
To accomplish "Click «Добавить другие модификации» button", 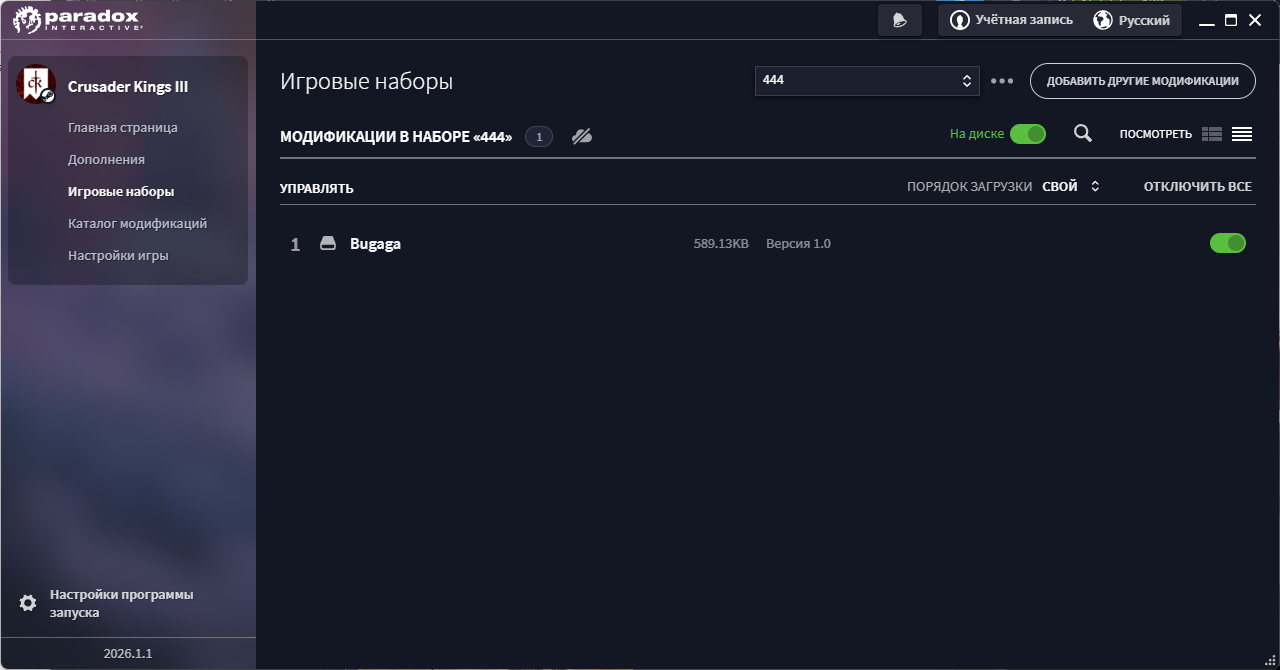I will (1143, 81).
